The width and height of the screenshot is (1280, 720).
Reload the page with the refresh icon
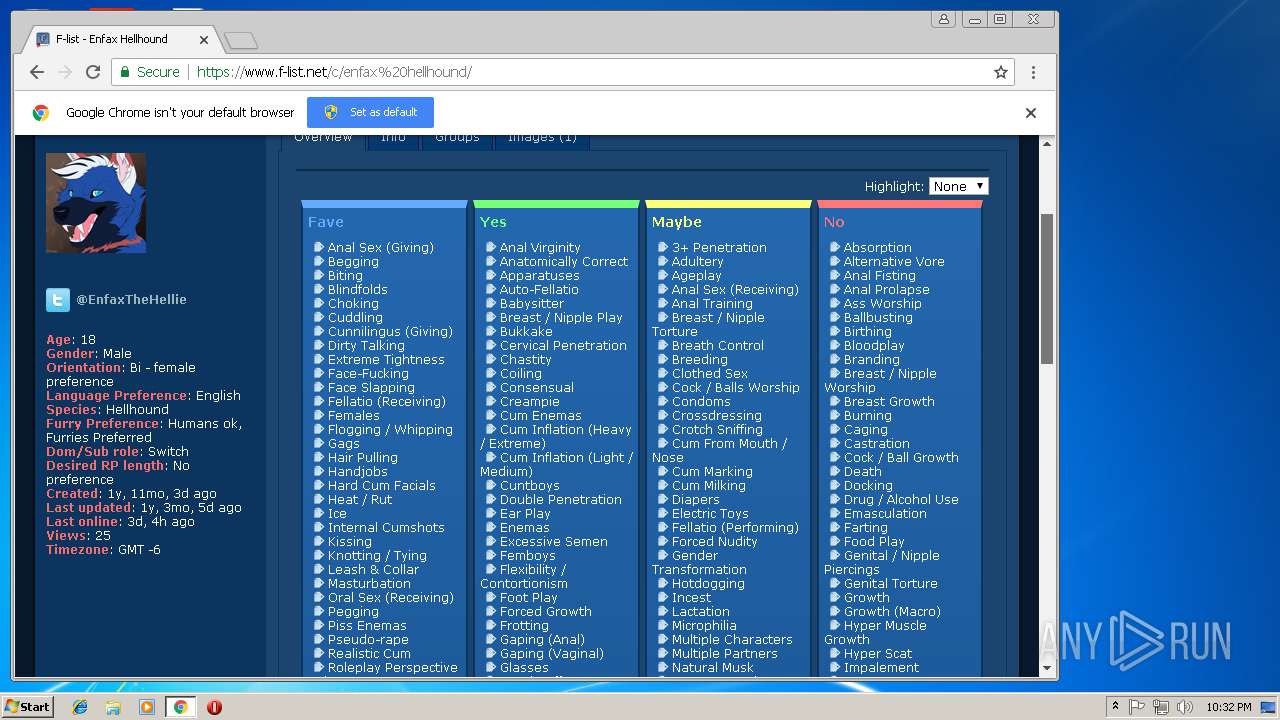click(x=93, y=72)
